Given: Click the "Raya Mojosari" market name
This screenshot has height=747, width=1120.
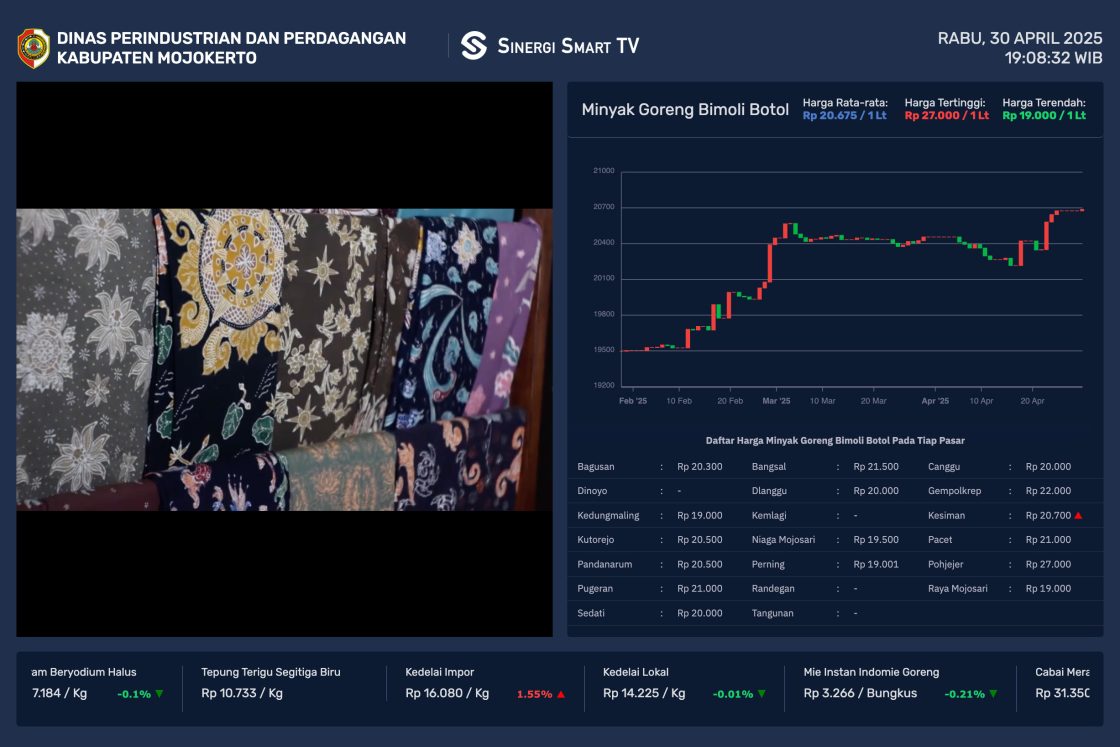Looking at the screenshot, I should click(958, 588).
